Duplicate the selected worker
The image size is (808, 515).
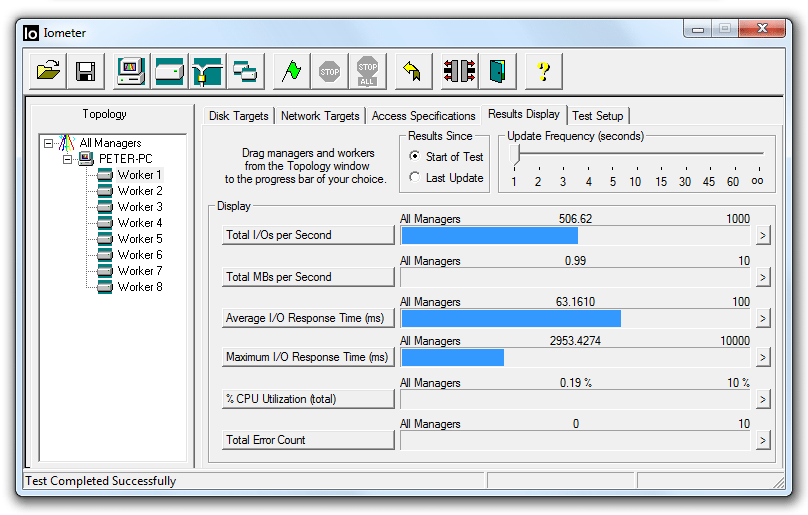(x=245, y=71)
